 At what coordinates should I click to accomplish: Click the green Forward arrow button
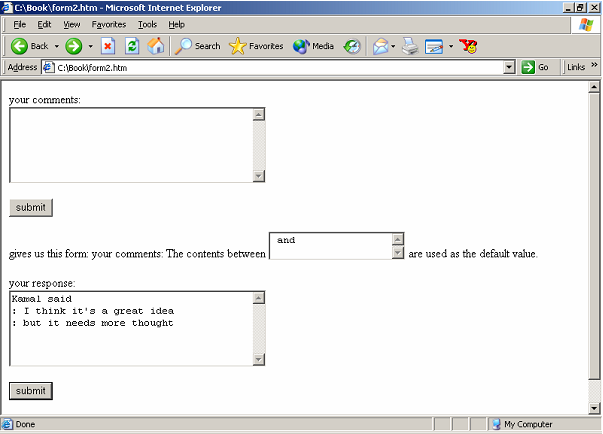coord(74,46)
